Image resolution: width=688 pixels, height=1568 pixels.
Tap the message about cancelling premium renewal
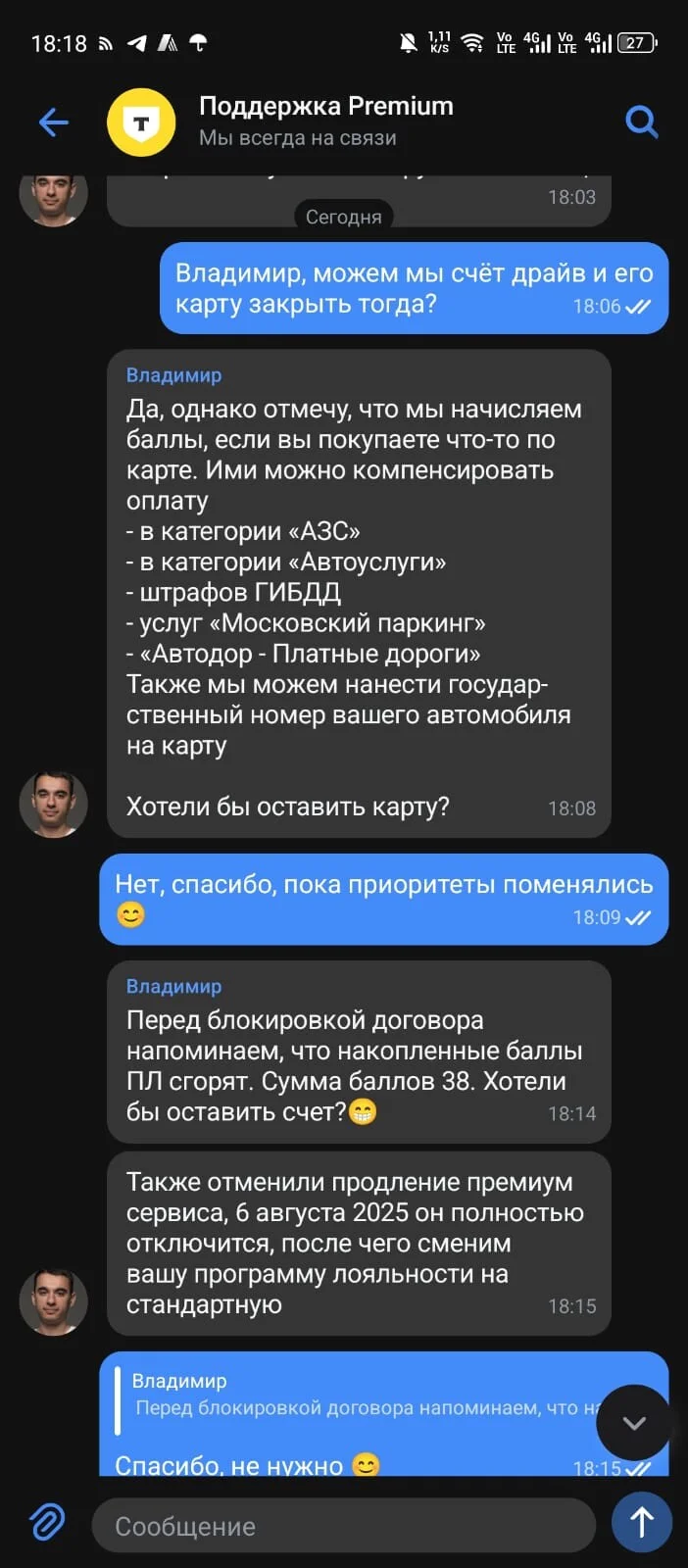click(x=359, y=1244)
